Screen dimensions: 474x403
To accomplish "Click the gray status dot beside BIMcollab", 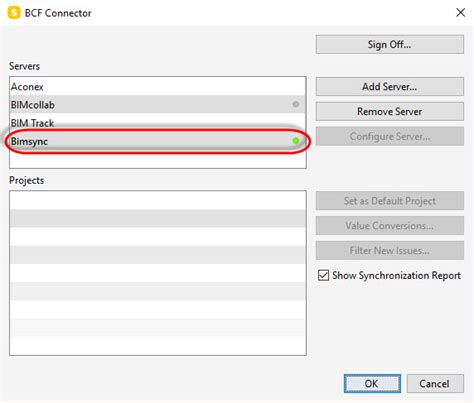I will pyautogui.click(x=296, y=104).
